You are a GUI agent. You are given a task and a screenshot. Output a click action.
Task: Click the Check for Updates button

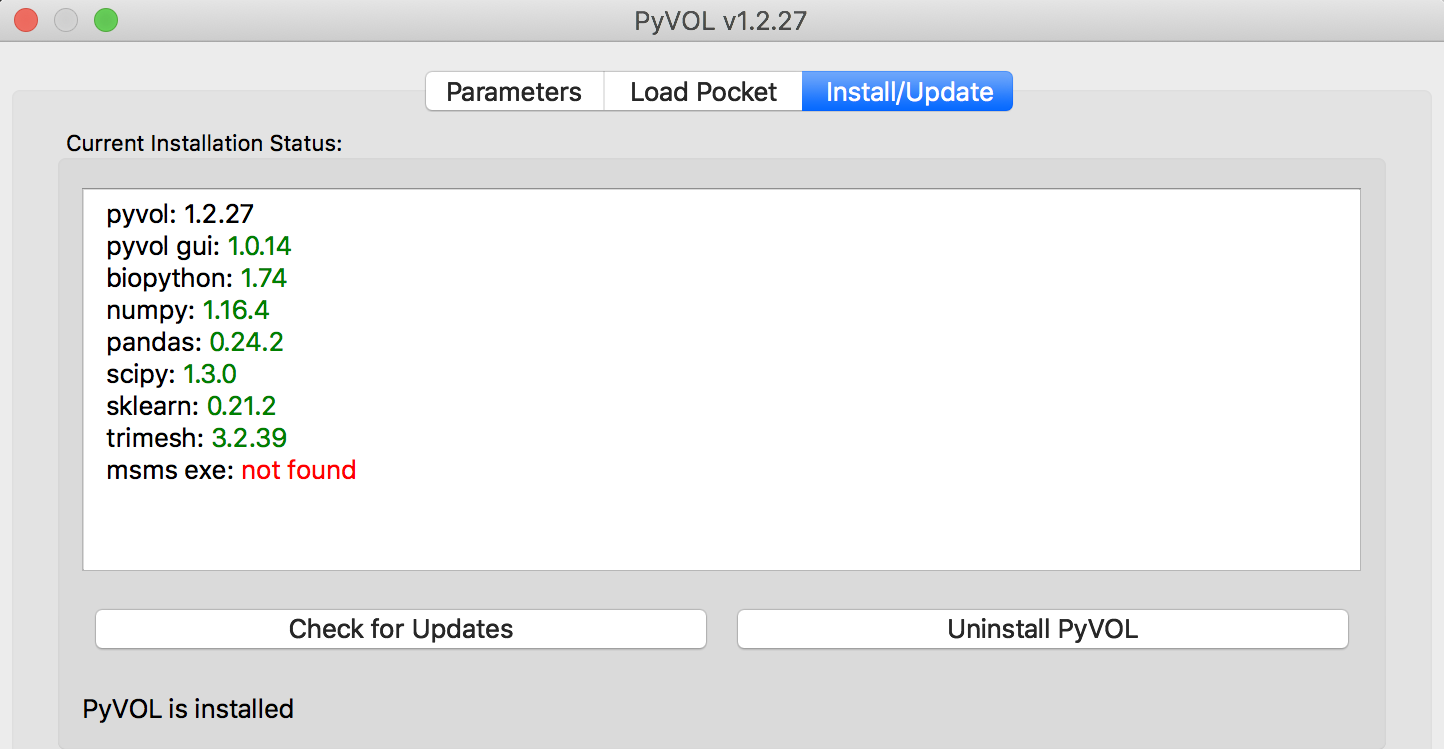pyautogui.click(x=401, y=629)
